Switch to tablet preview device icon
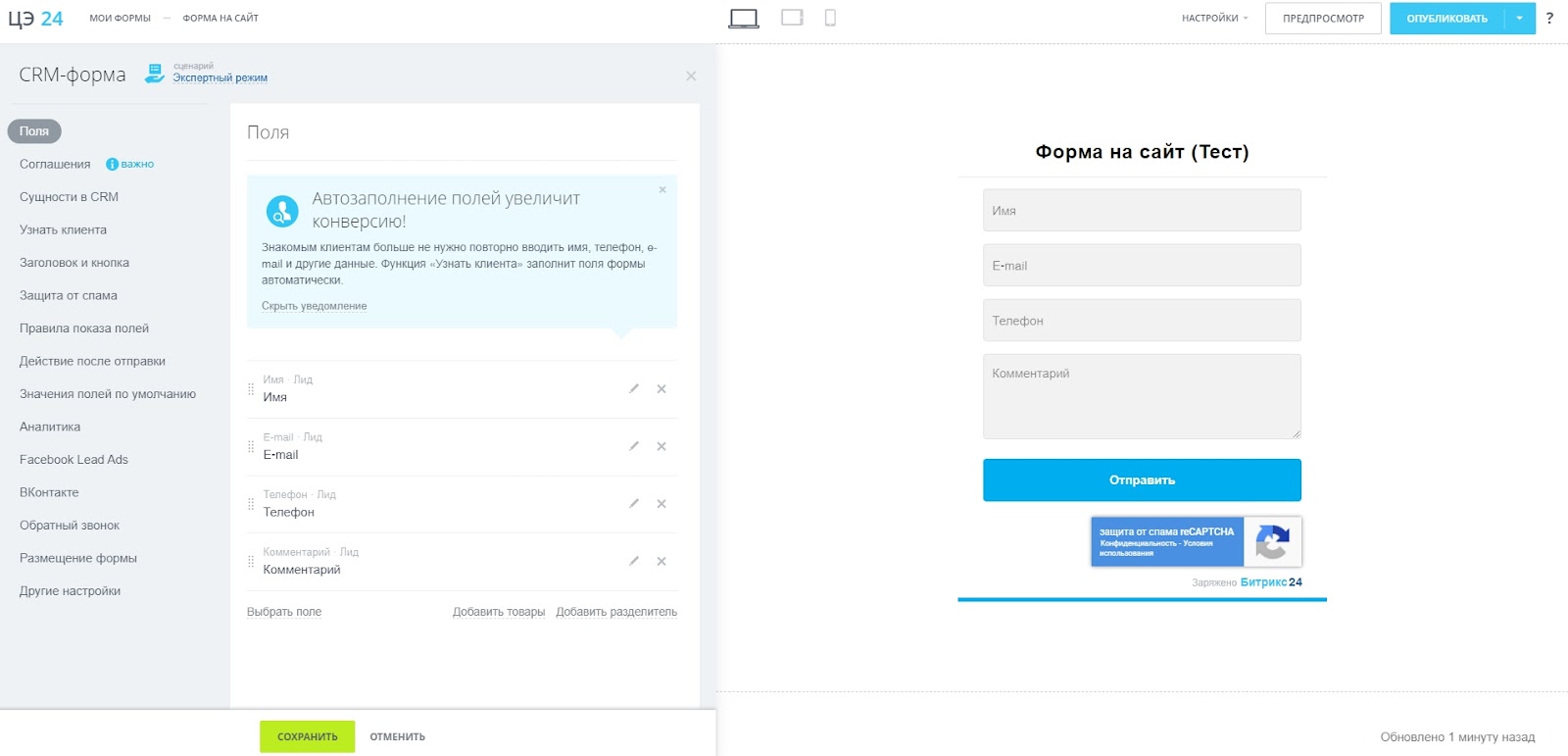1568x756 pixels. [x=792, y=18]
